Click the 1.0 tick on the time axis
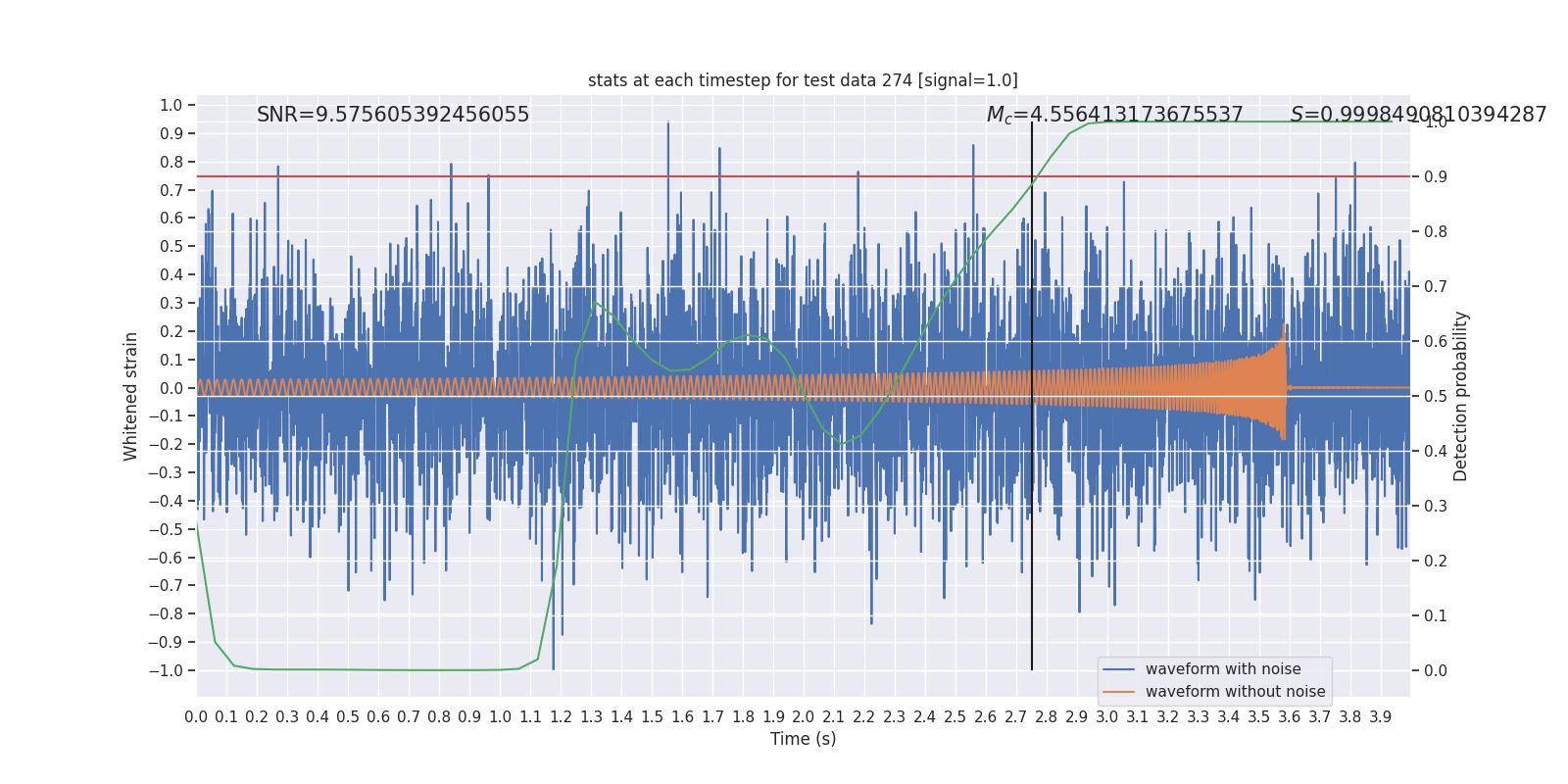Viewport: 1568px width, 784px height. [500, 717]
